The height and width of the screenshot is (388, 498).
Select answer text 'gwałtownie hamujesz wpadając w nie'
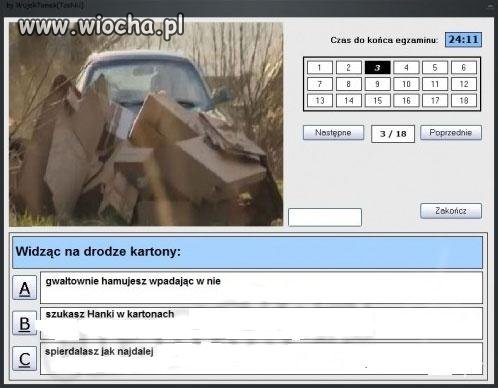133,281
